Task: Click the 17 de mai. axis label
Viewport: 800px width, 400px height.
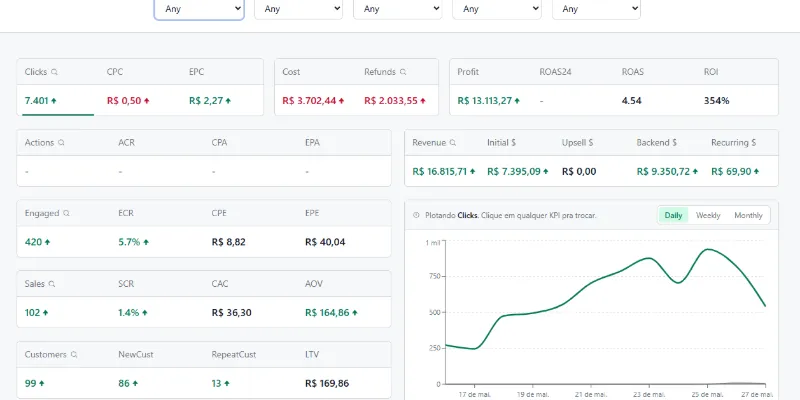Action: [474, 394]
